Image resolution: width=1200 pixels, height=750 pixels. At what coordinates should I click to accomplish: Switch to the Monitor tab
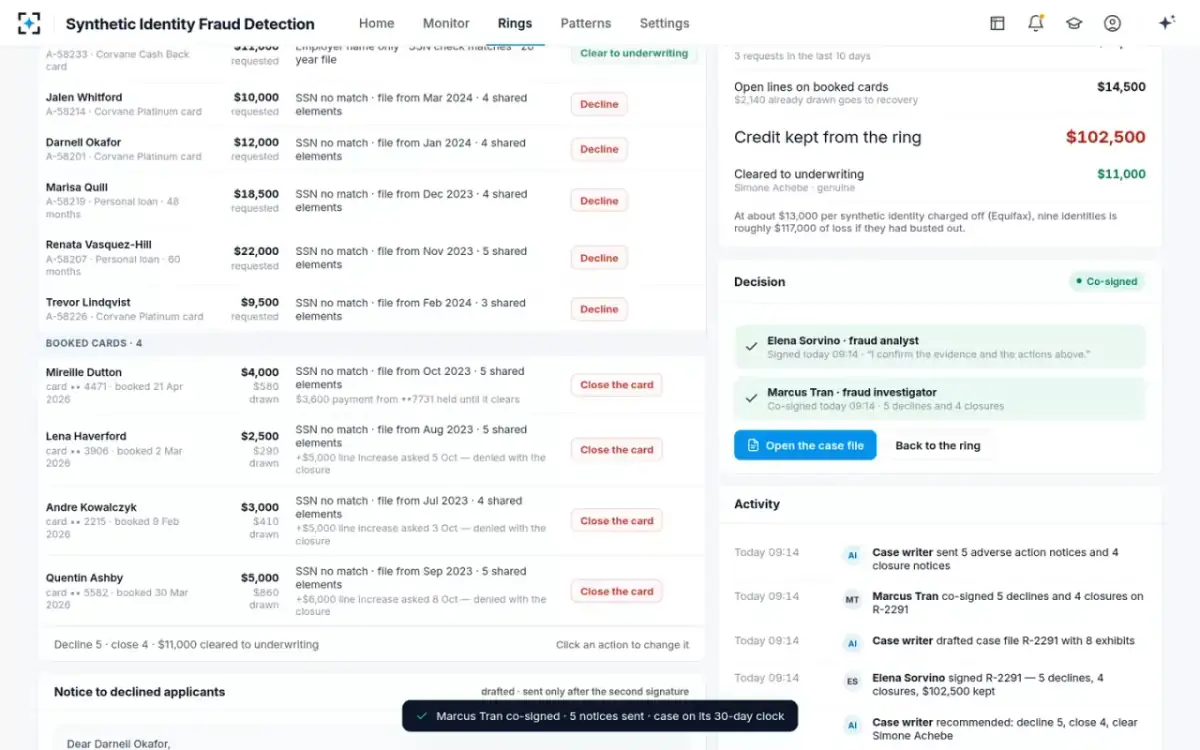tap(446, 23)
